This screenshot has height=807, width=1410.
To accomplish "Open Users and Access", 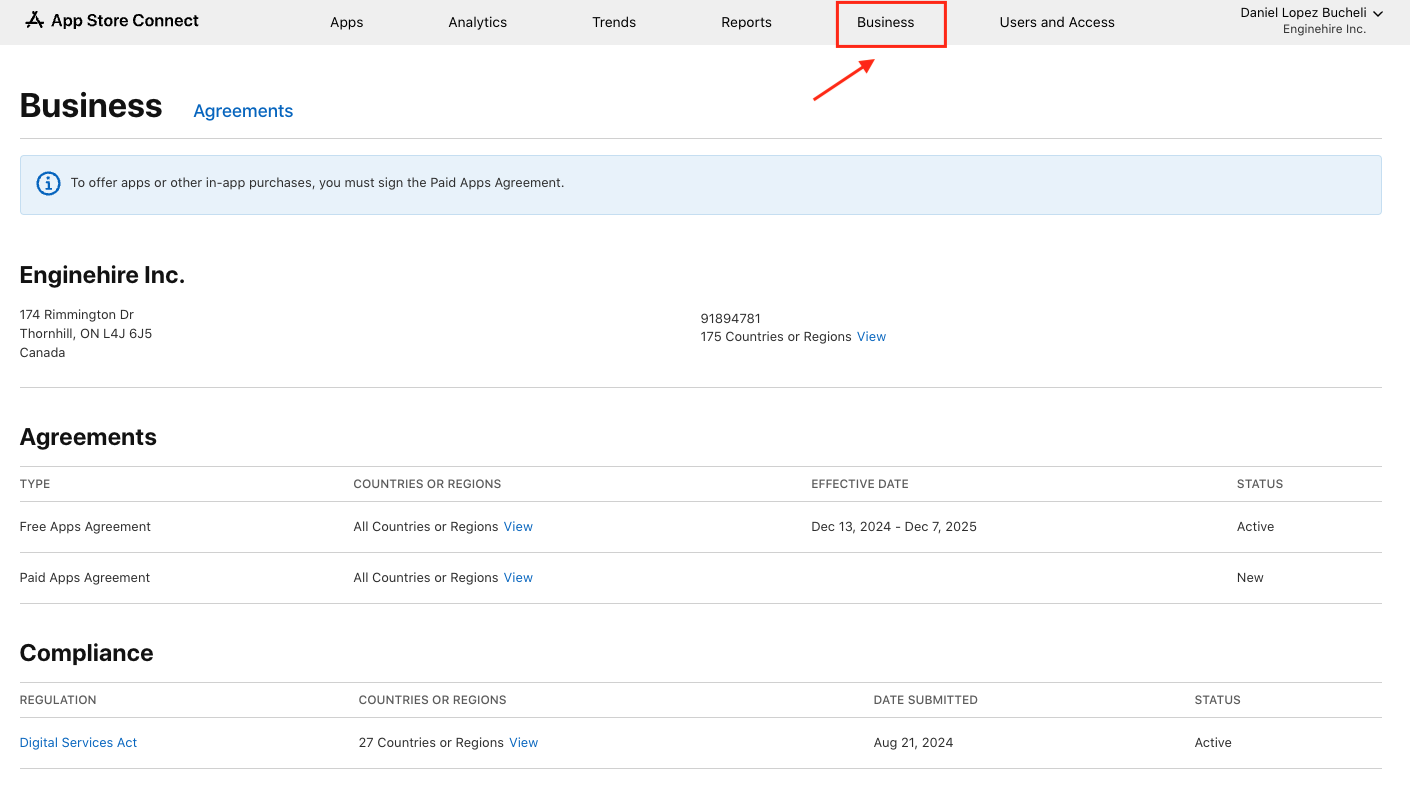I will pos(1057,21).
